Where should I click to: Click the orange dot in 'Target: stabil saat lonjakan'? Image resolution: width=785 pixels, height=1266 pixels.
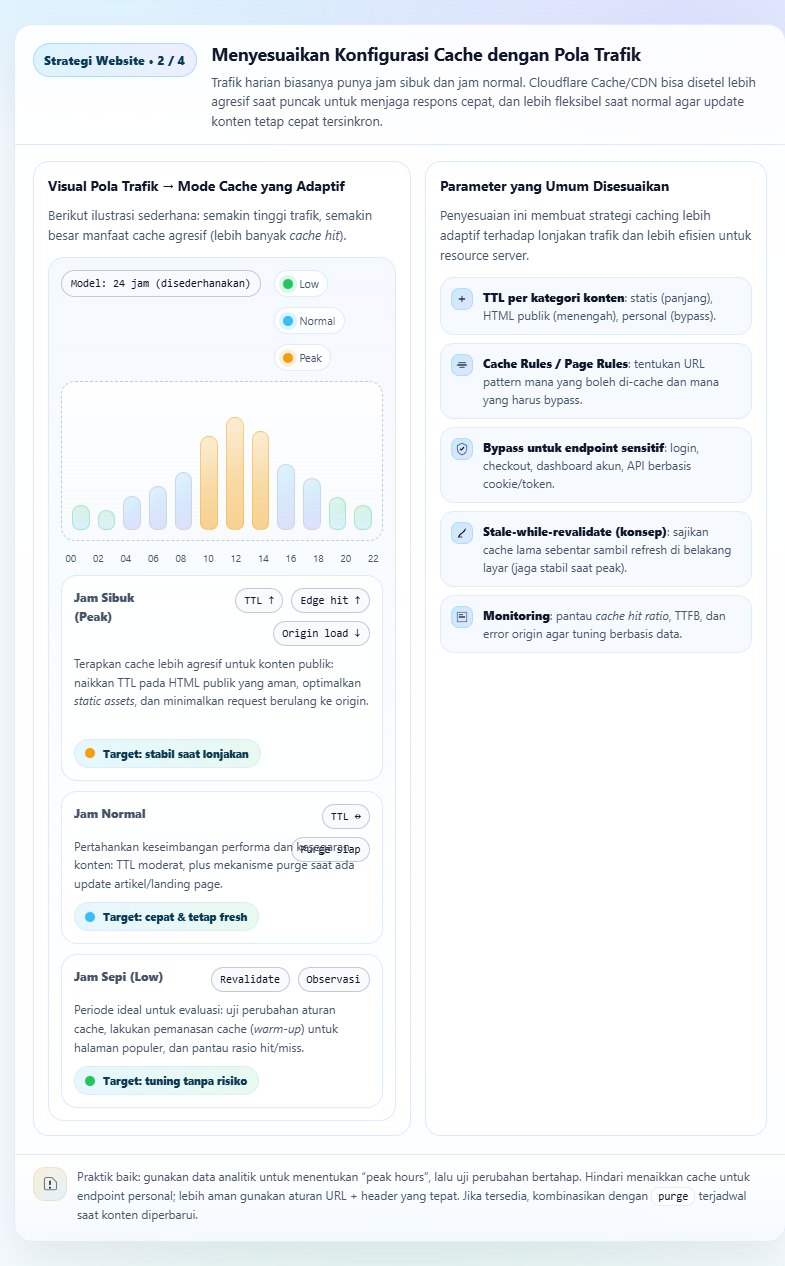click(90, 753)
